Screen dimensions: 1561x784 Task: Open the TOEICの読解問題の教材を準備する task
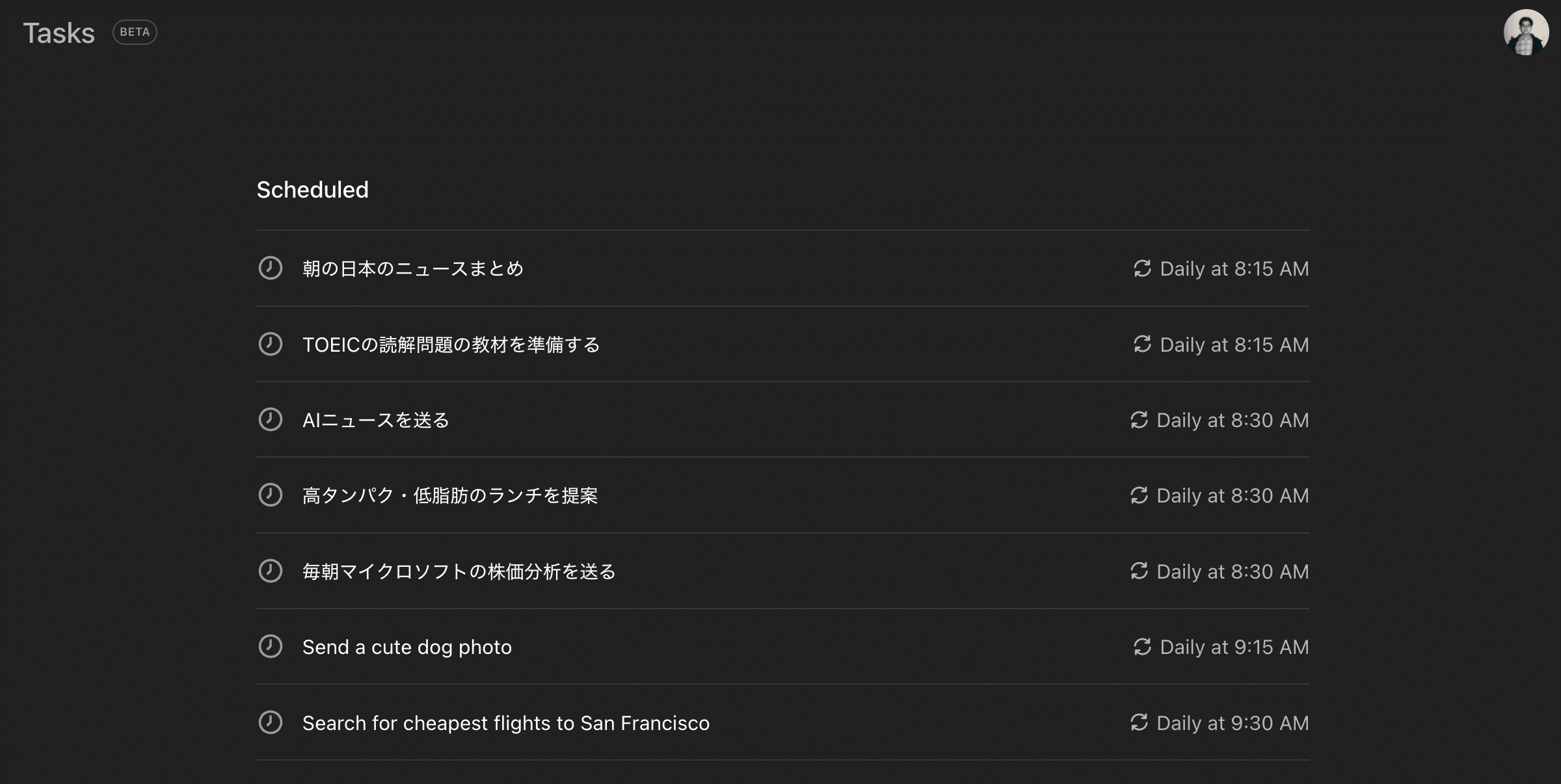click(451, 345)
